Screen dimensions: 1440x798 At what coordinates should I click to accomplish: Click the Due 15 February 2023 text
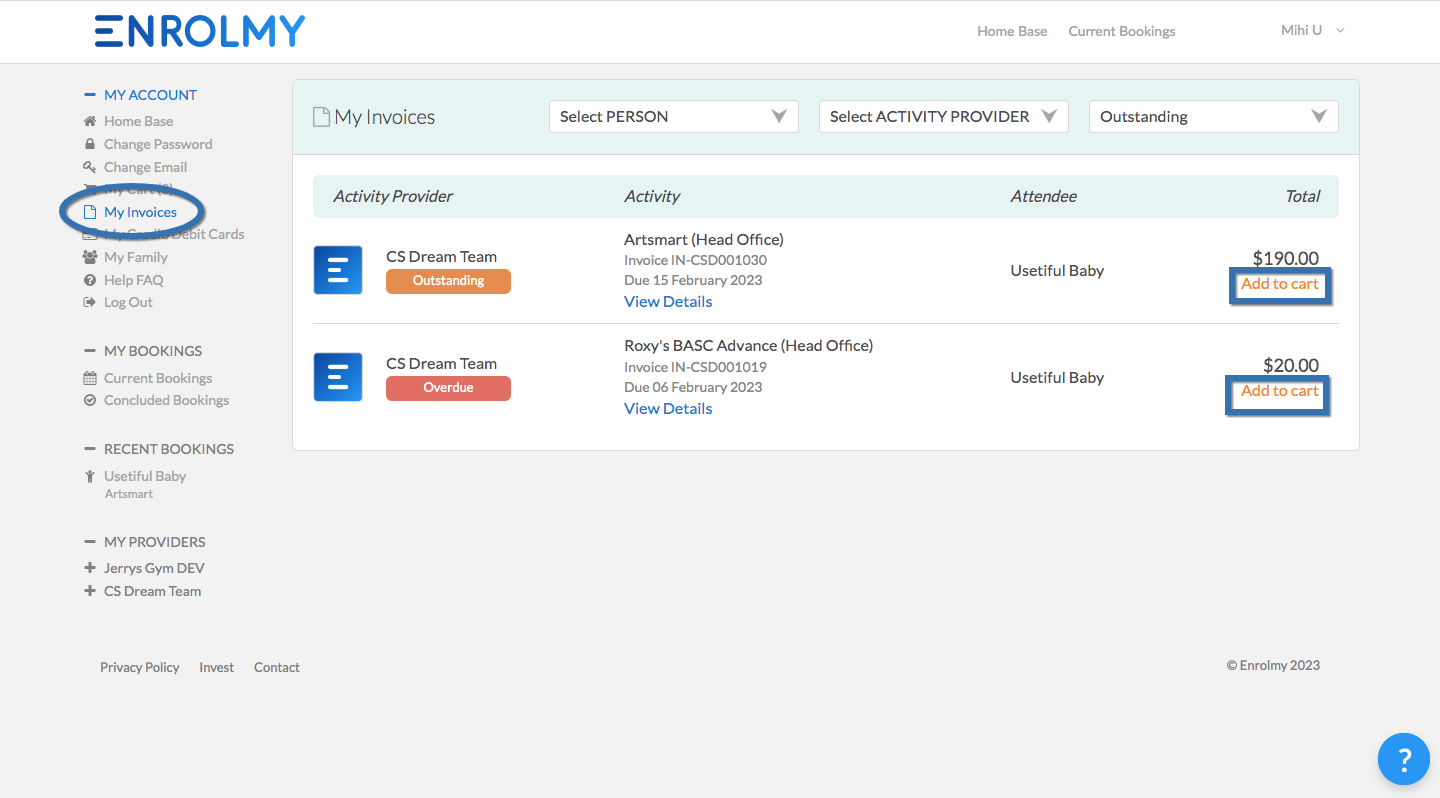pyautogui.click(x=693, y=280)
